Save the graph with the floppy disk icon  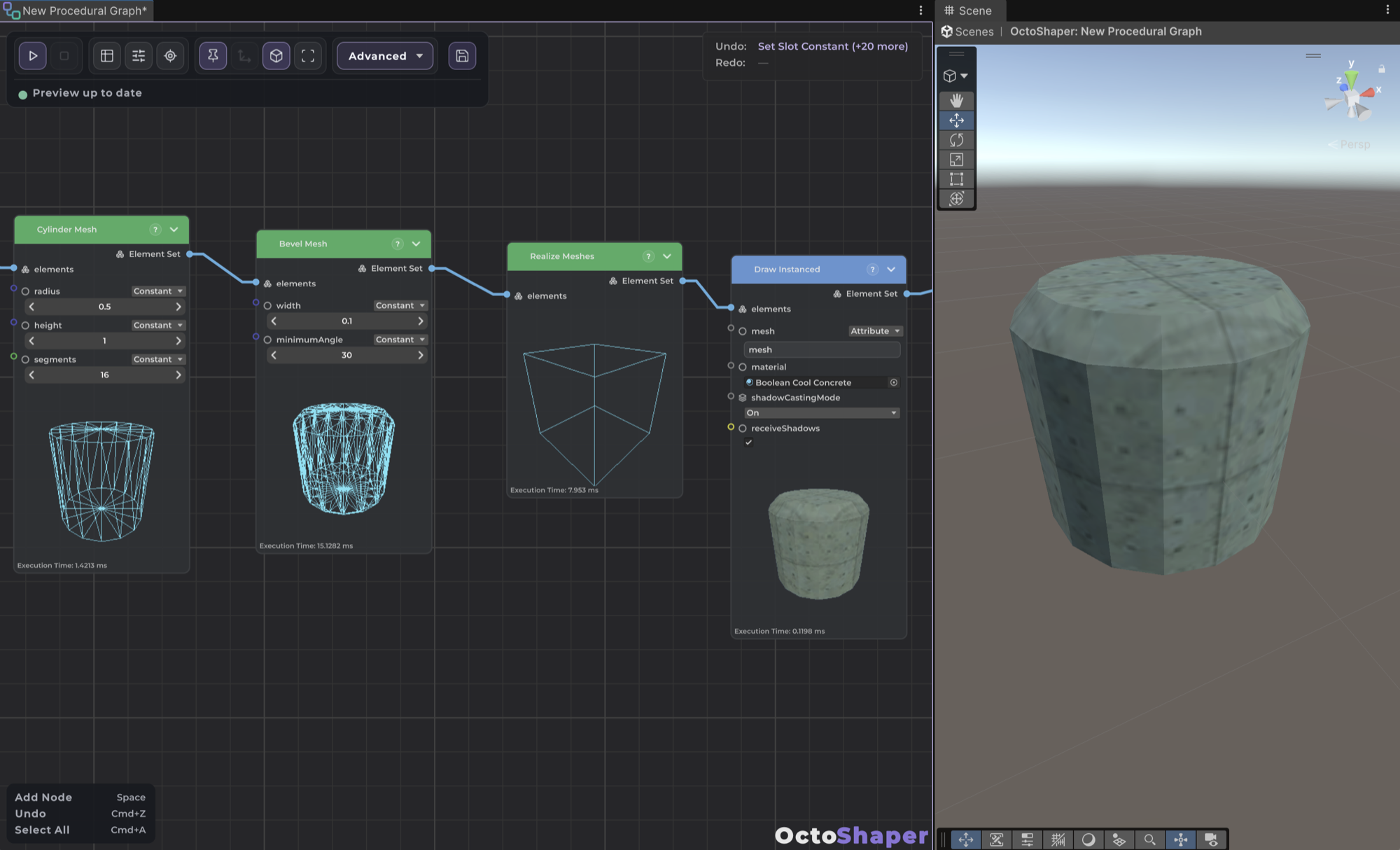coord(462,56)
